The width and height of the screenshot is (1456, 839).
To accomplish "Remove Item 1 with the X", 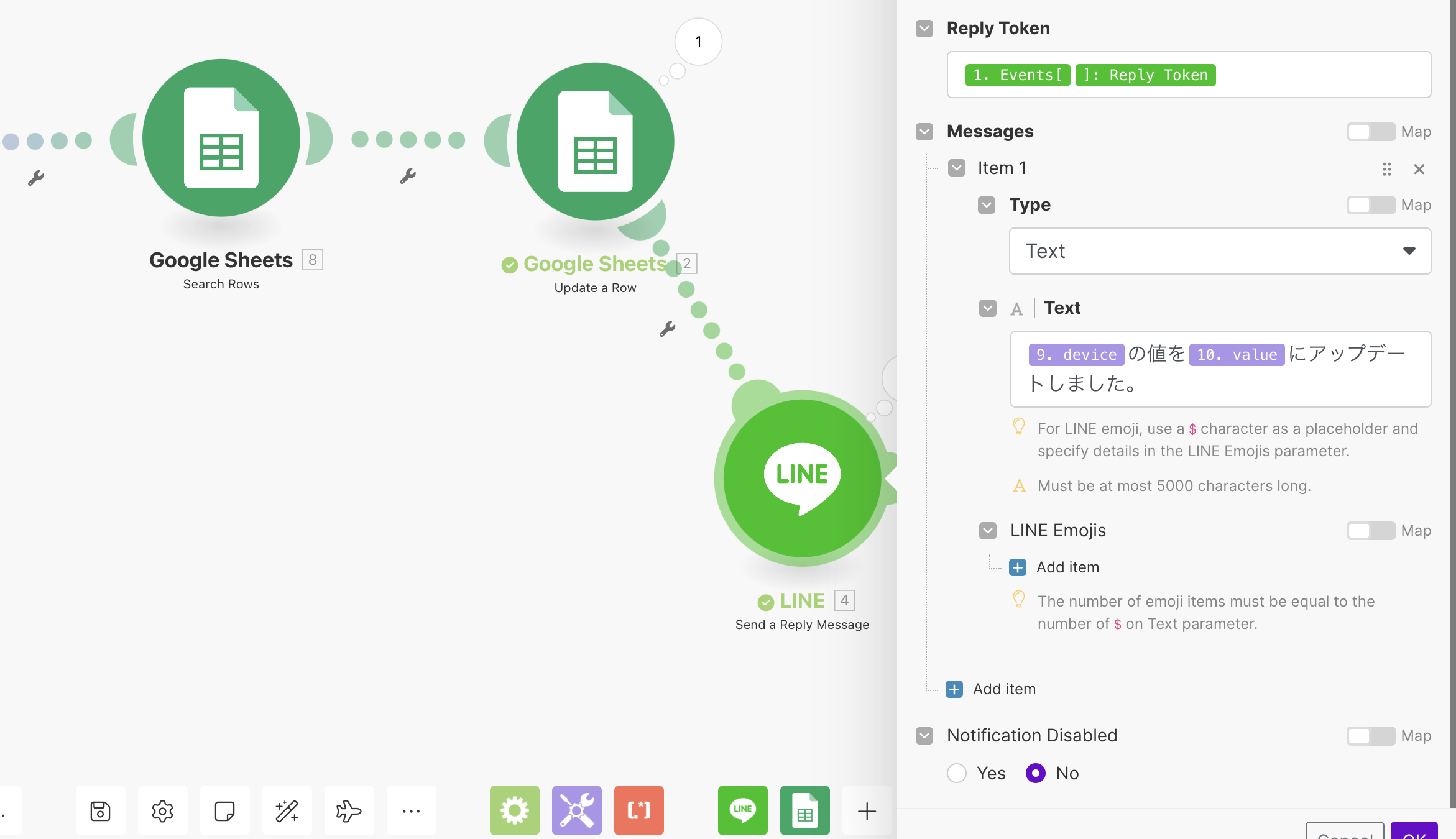I will [1419, 169].
